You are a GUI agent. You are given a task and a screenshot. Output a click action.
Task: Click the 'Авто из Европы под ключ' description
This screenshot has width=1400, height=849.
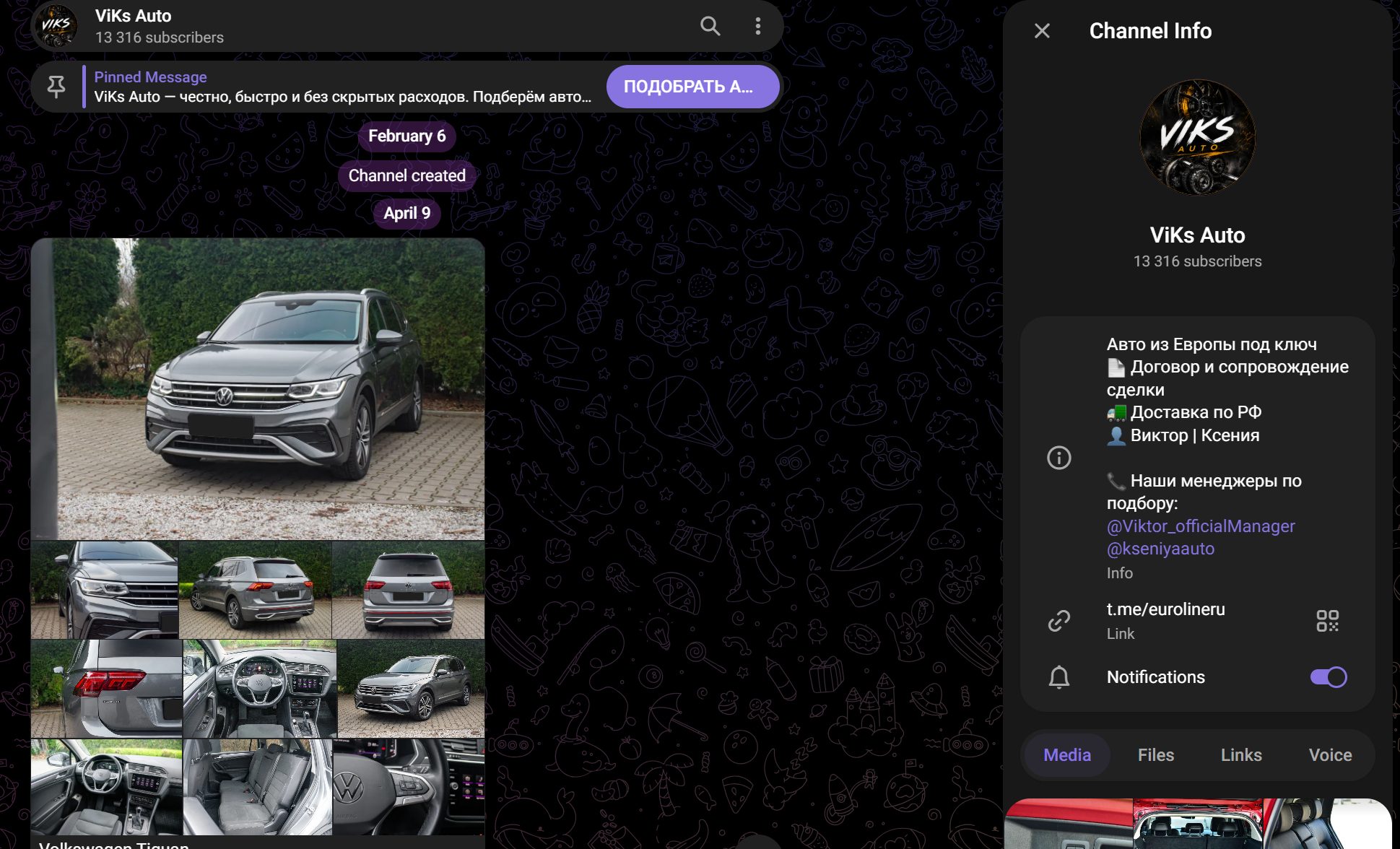pos(1212,344)
